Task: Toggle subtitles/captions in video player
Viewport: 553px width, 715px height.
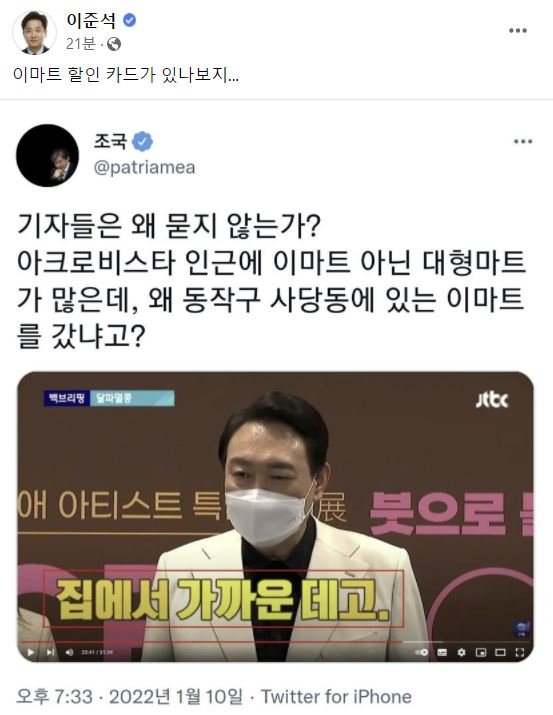Action: 442,652
